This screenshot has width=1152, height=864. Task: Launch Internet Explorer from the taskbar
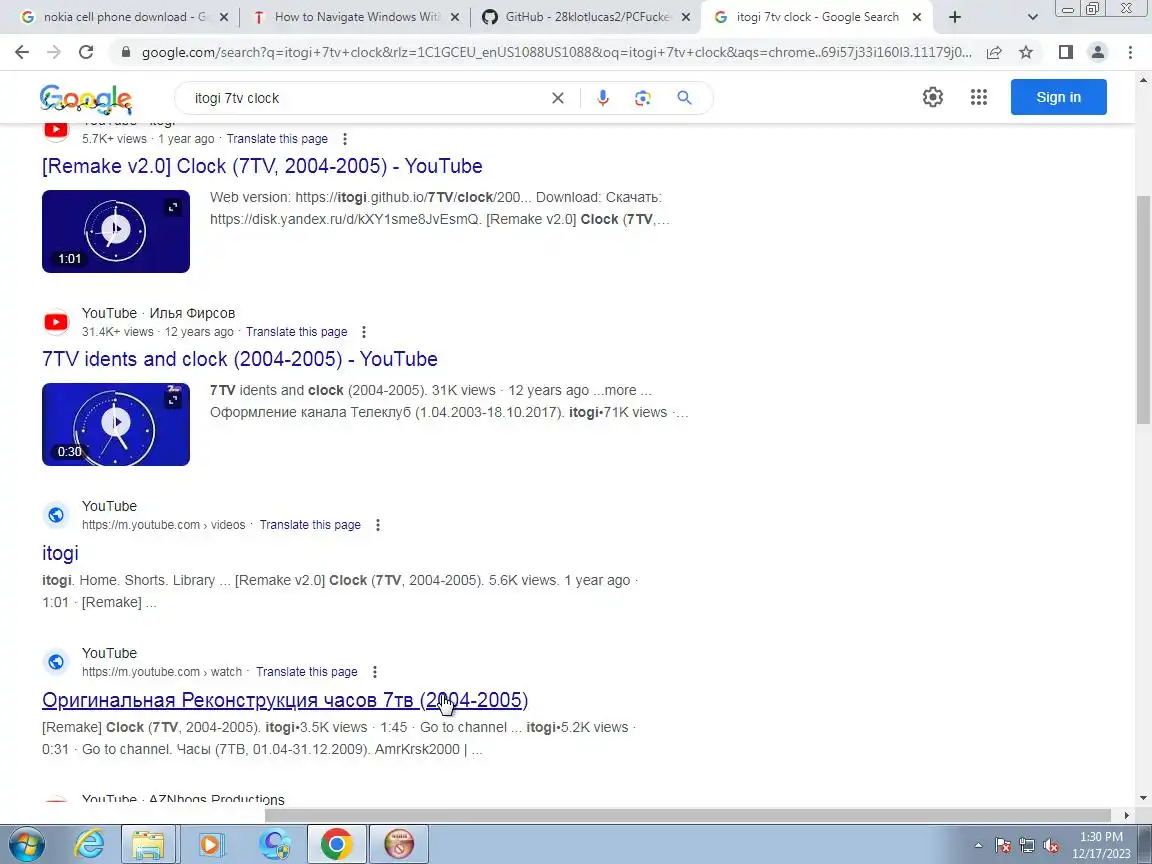(x=89, y=845)
